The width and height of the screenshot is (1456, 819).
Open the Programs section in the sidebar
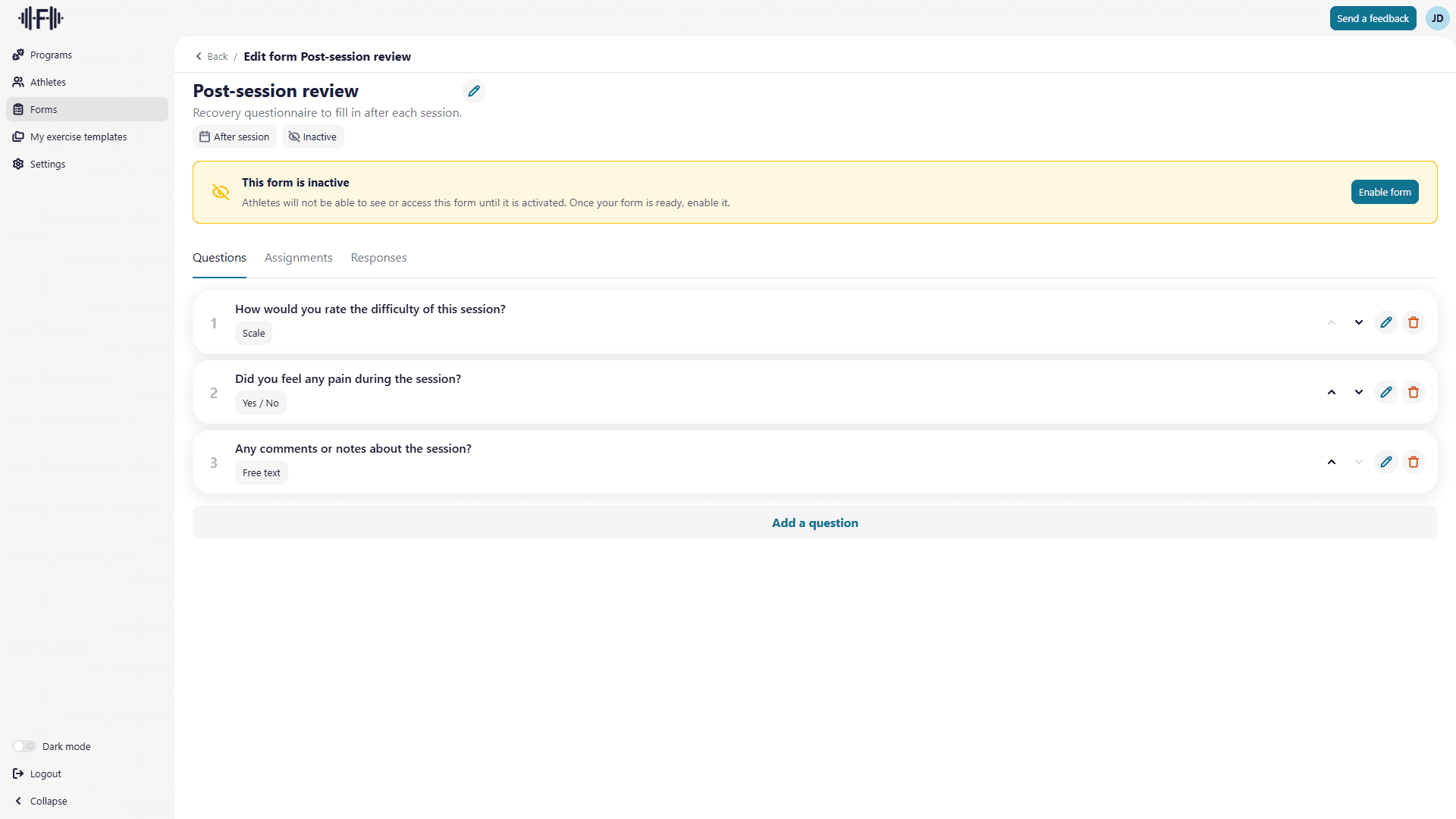click(x=18, y=55)
